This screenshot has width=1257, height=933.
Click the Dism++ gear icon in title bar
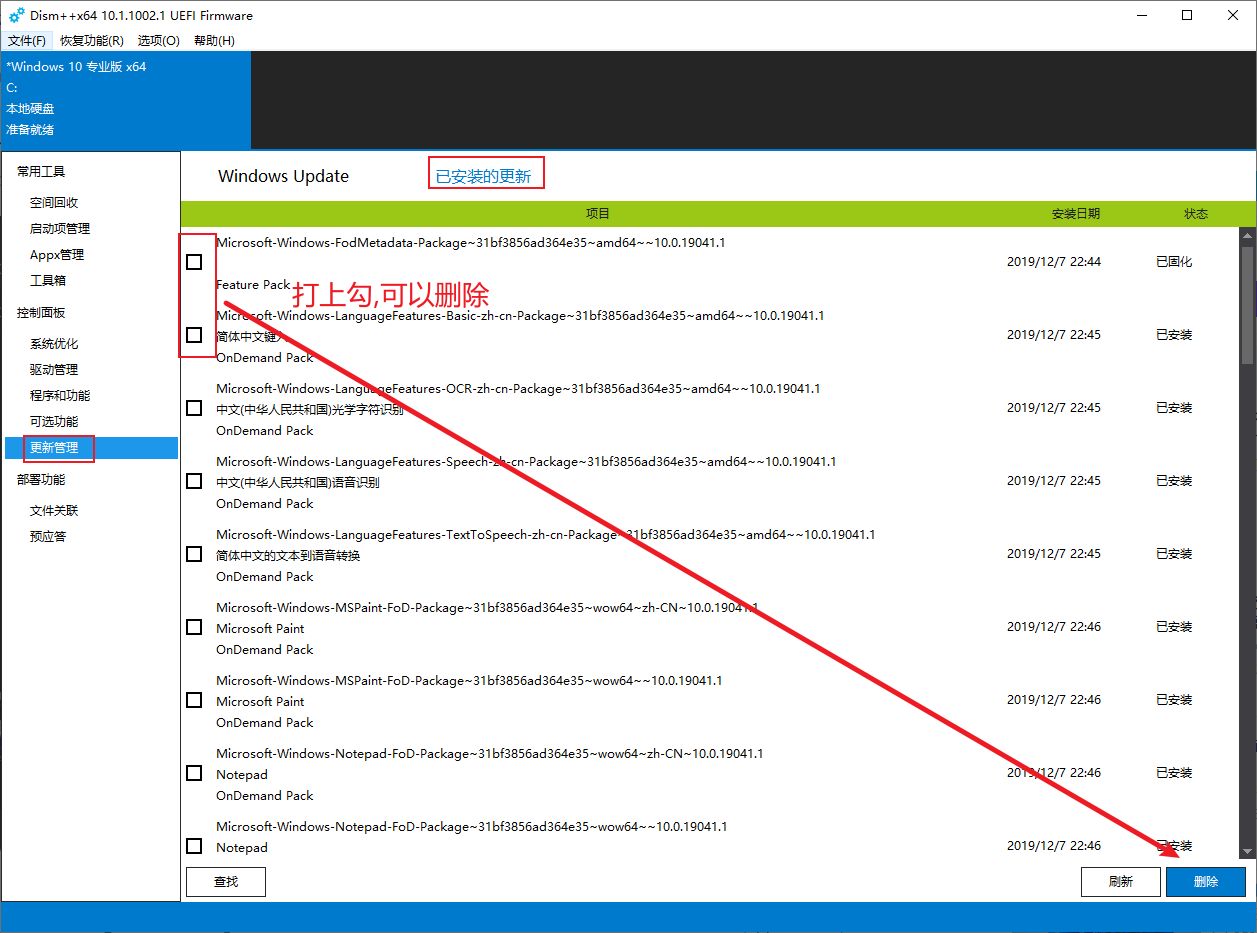[x=17, y=15]
